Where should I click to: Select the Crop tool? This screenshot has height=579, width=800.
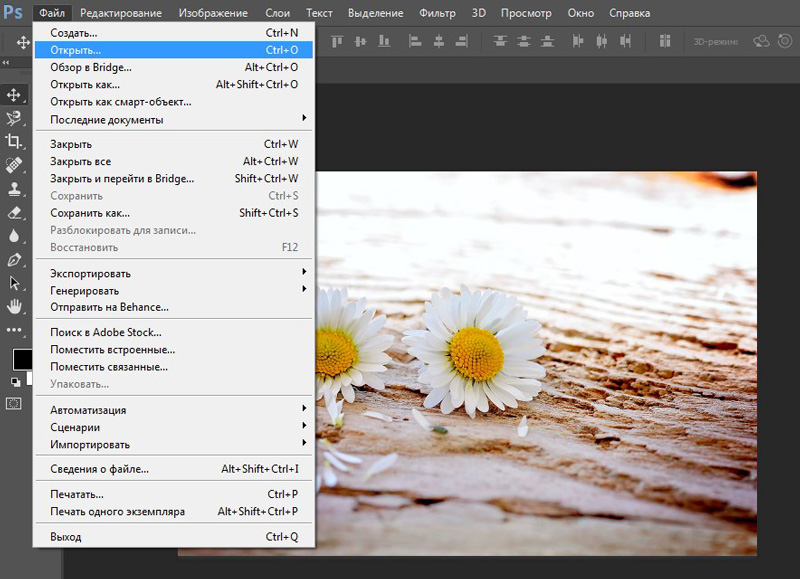pyautogui.click(x=14, y=141)
